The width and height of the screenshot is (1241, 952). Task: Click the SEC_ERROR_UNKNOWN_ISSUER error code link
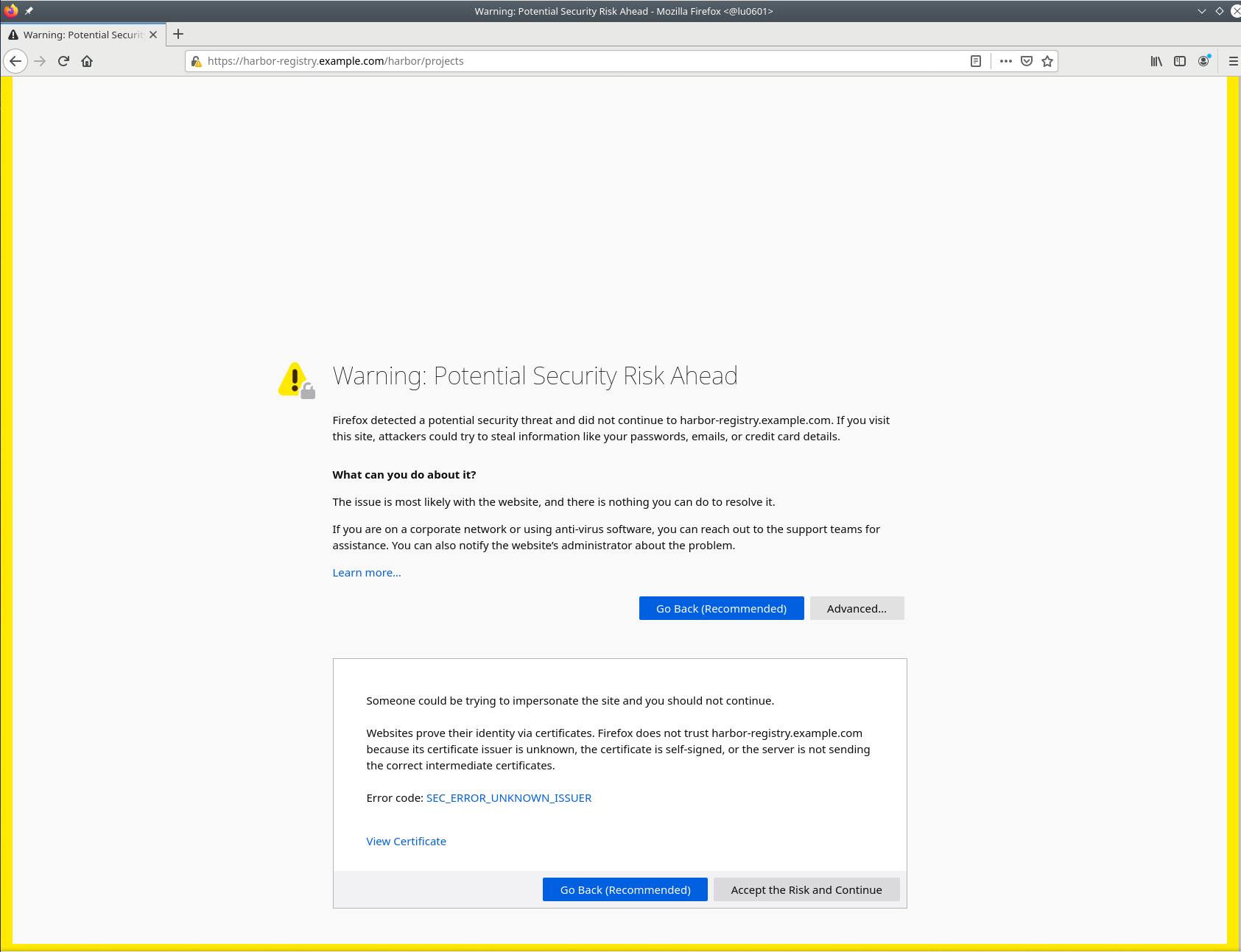[x=508, y=798]
